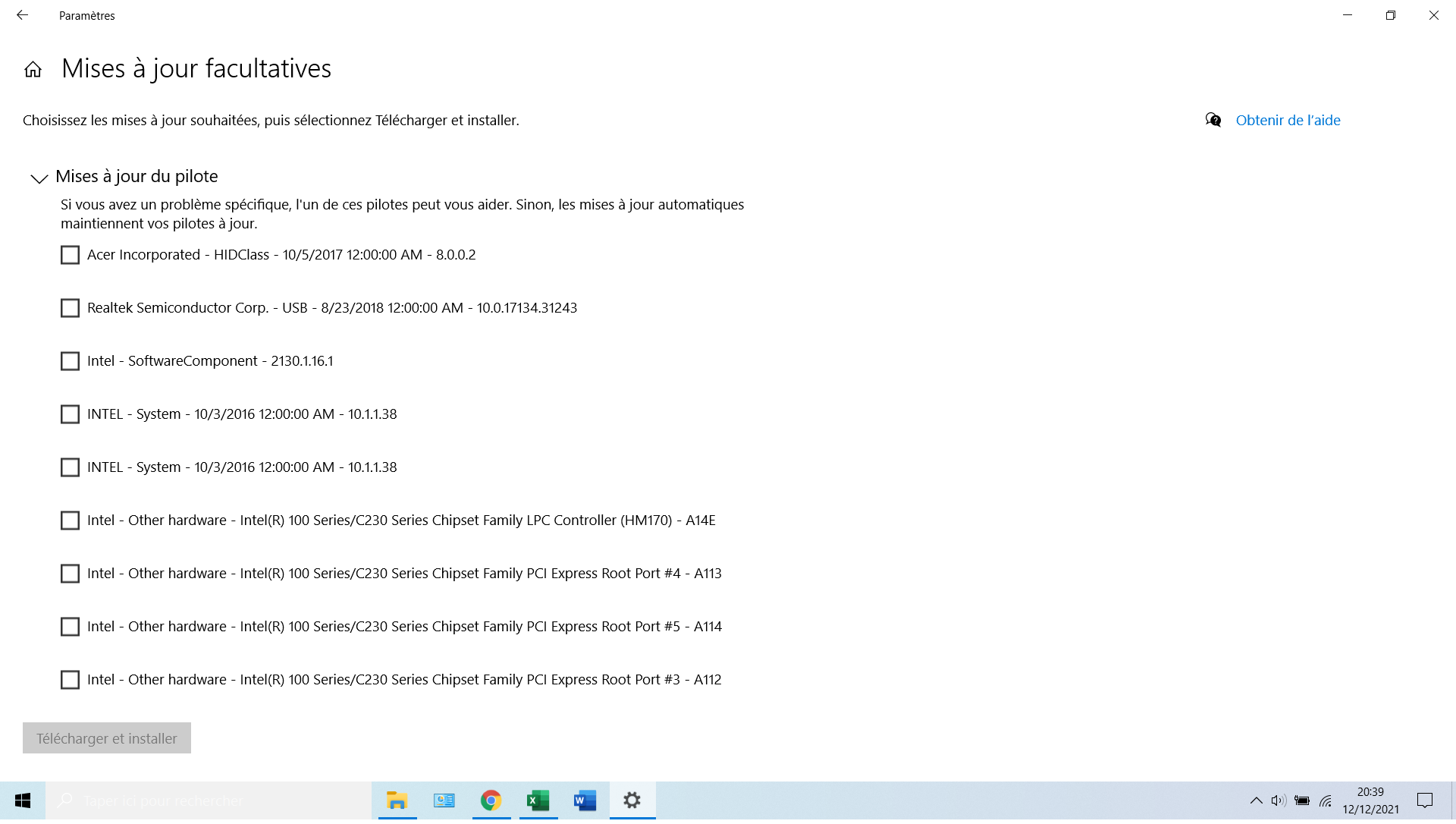Enable PCI Express Root Port #5 driver
The image size is (1456, 824).
pos(70,627)
